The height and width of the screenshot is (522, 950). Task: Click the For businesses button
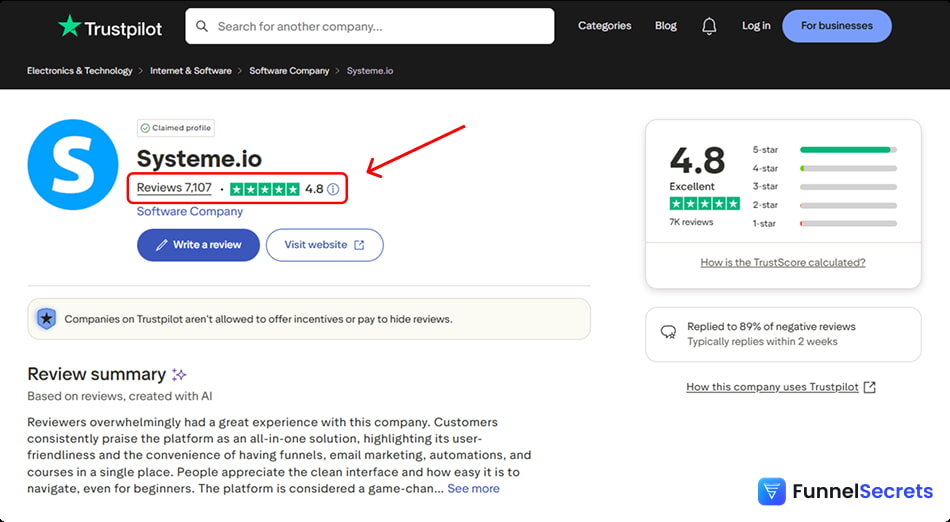pyautogui.click(x=837, y=26)
